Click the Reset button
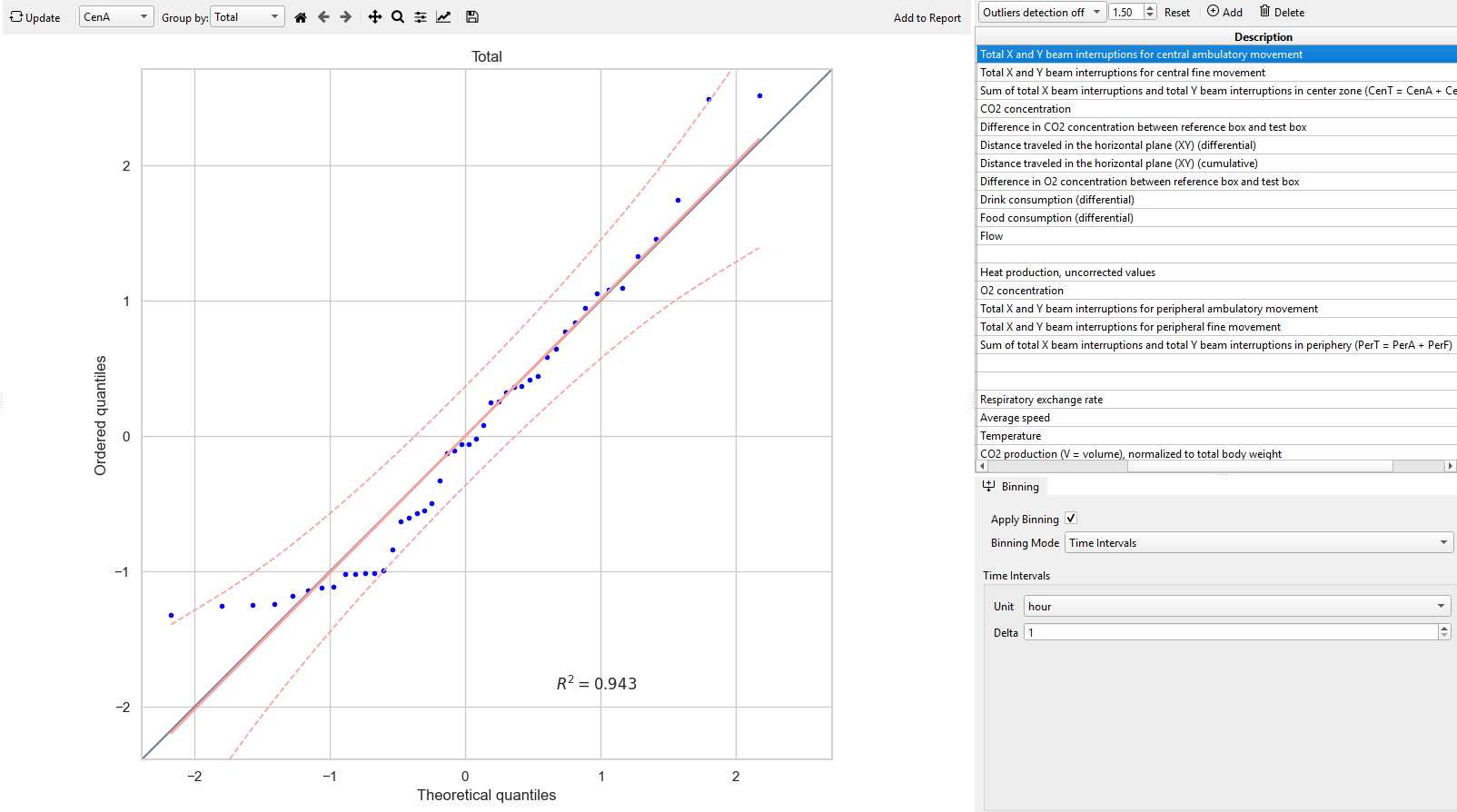The width and height of the screenshot is (1457, 812). [x=1177, y=12]
